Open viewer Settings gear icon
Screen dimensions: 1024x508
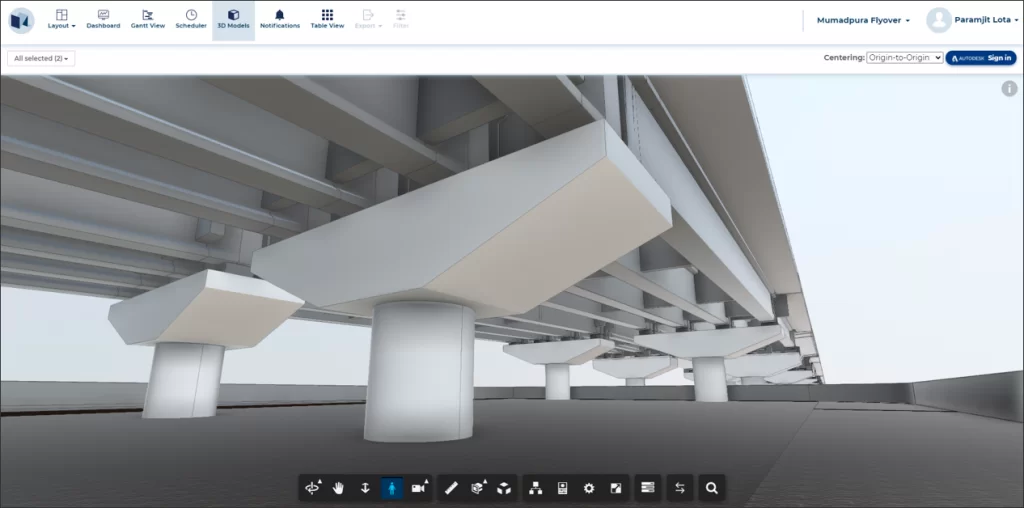(x=589, y=488)
